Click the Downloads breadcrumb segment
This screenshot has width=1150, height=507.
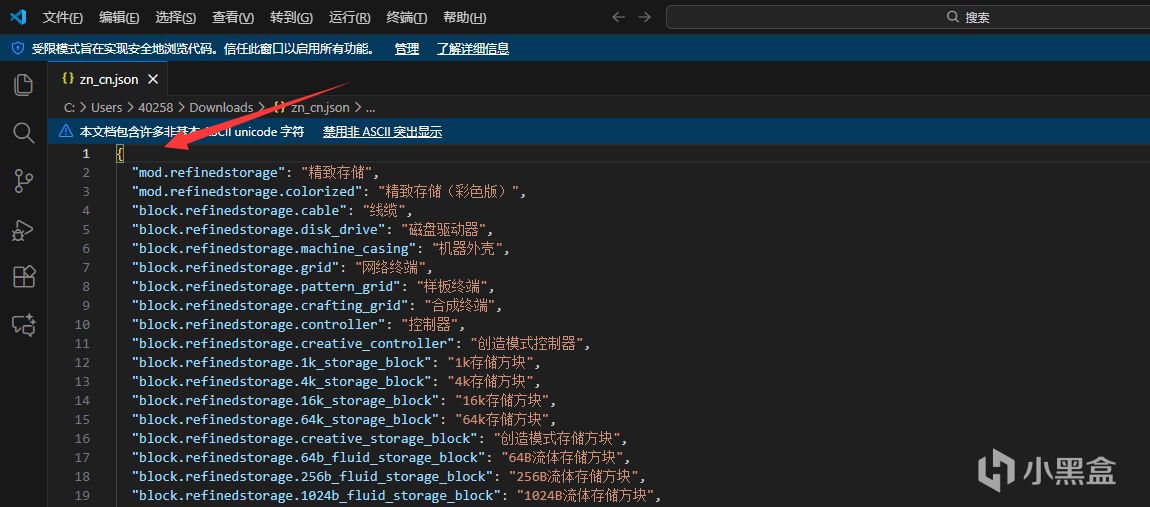(221, 107)
